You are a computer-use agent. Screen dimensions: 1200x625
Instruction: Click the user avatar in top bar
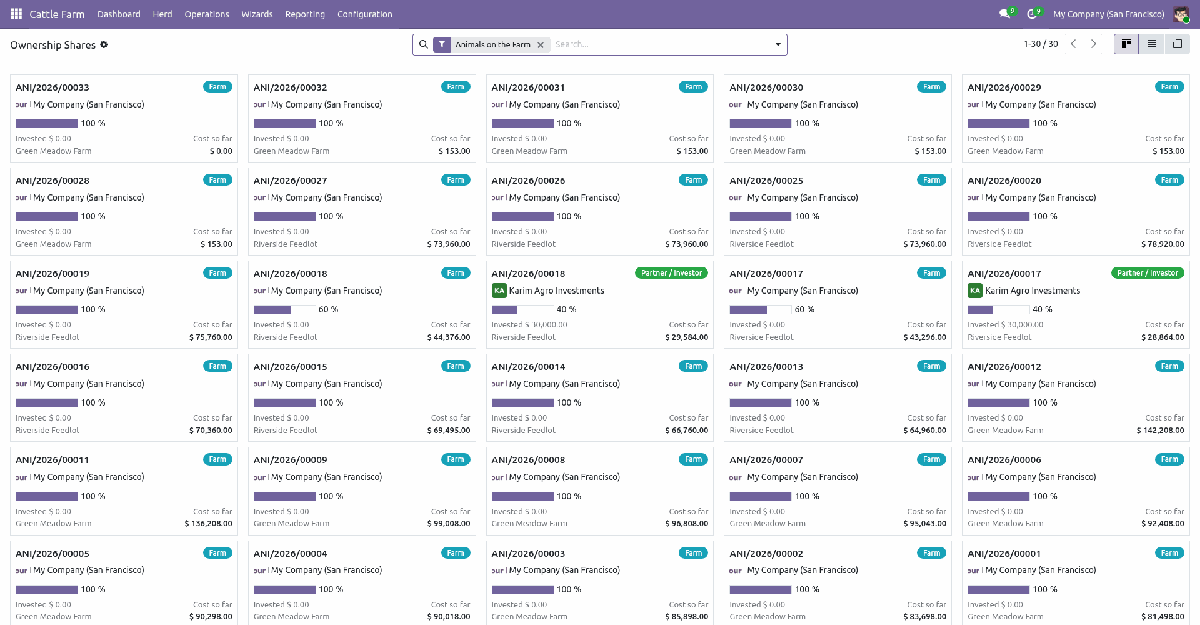[1181, 14]
